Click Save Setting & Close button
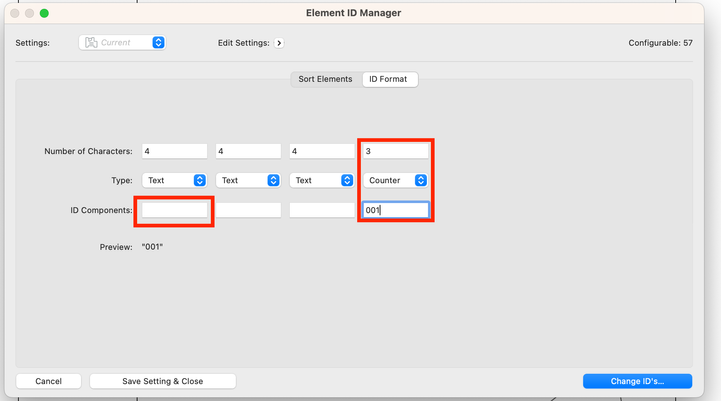Viewport: 721px width, 401px height. (163, 381)
